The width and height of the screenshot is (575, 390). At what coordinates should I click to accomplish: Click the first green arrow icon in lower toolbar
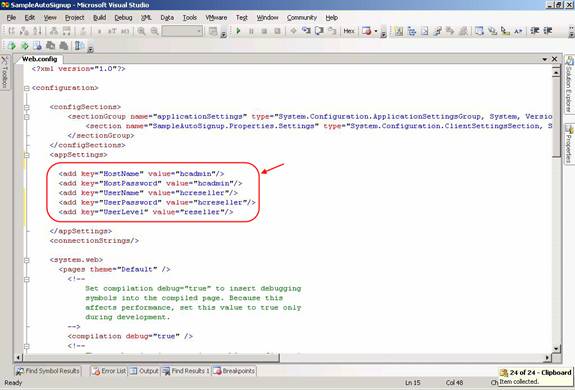[x=12, y=46]
